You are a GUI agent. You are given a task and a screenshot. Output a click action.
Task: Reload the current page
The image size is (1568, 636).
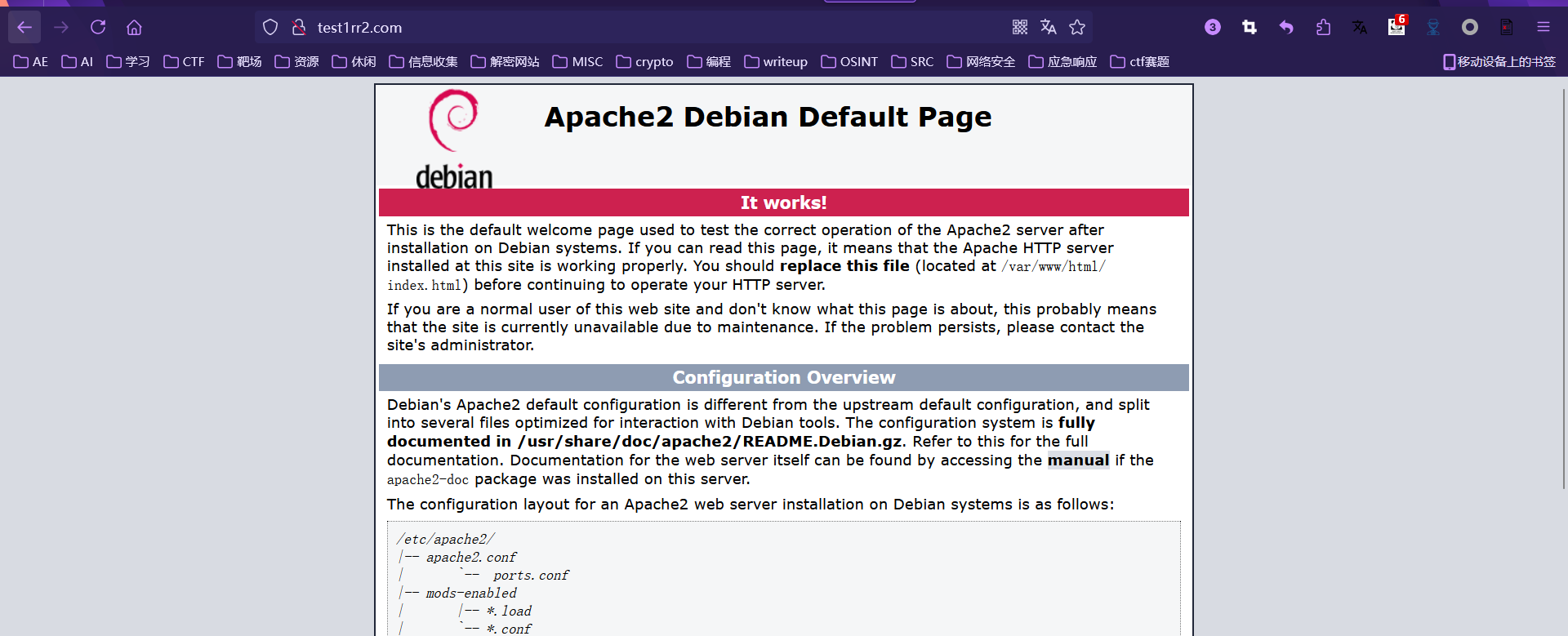tap(98, 28)
